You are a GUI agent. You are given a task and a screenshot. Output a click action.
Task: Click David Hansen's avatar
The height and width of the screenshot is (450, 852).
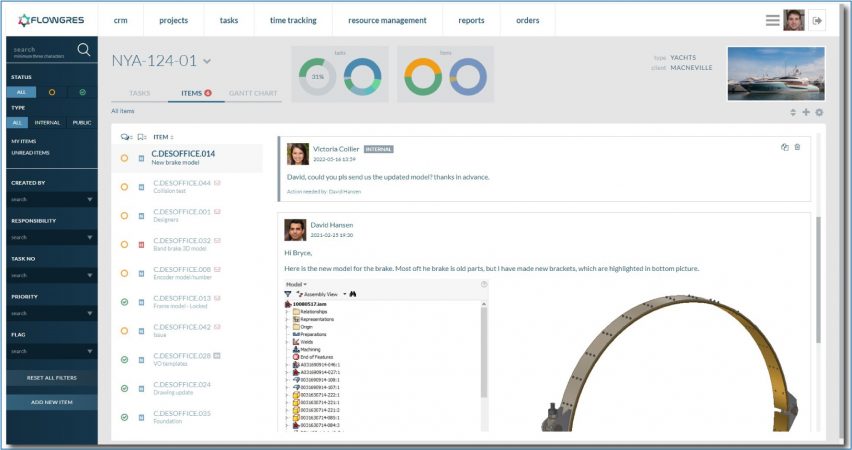[295, 230]
